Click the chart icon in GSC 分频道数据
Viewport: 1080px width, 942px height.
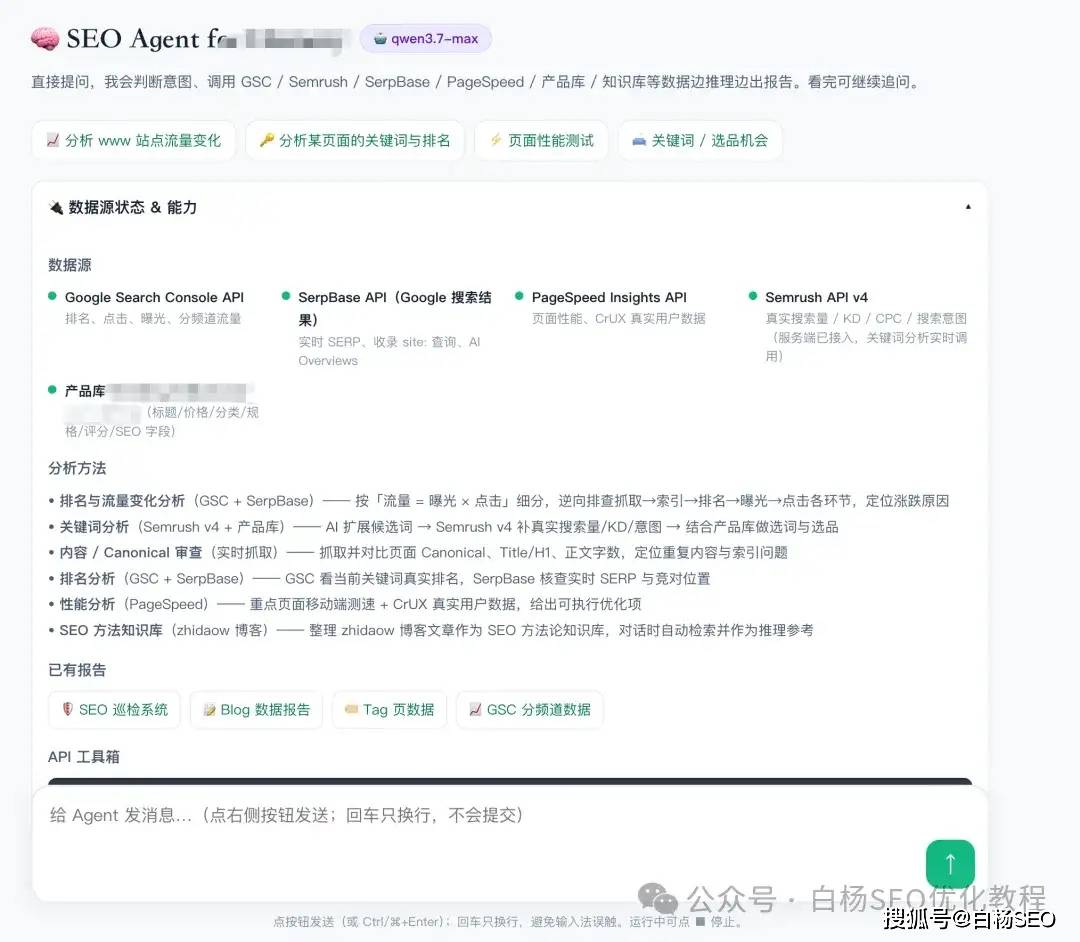475,709
